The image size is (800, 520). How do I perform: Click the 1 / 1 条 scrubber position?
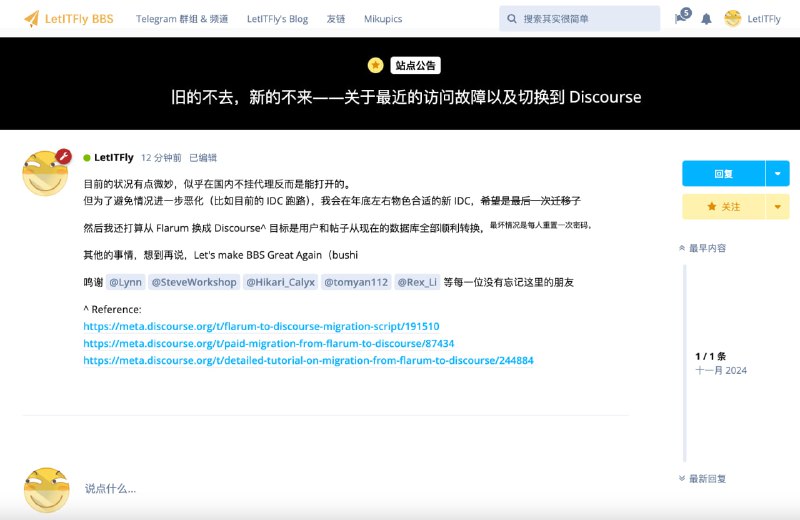(x=710, y=356)
